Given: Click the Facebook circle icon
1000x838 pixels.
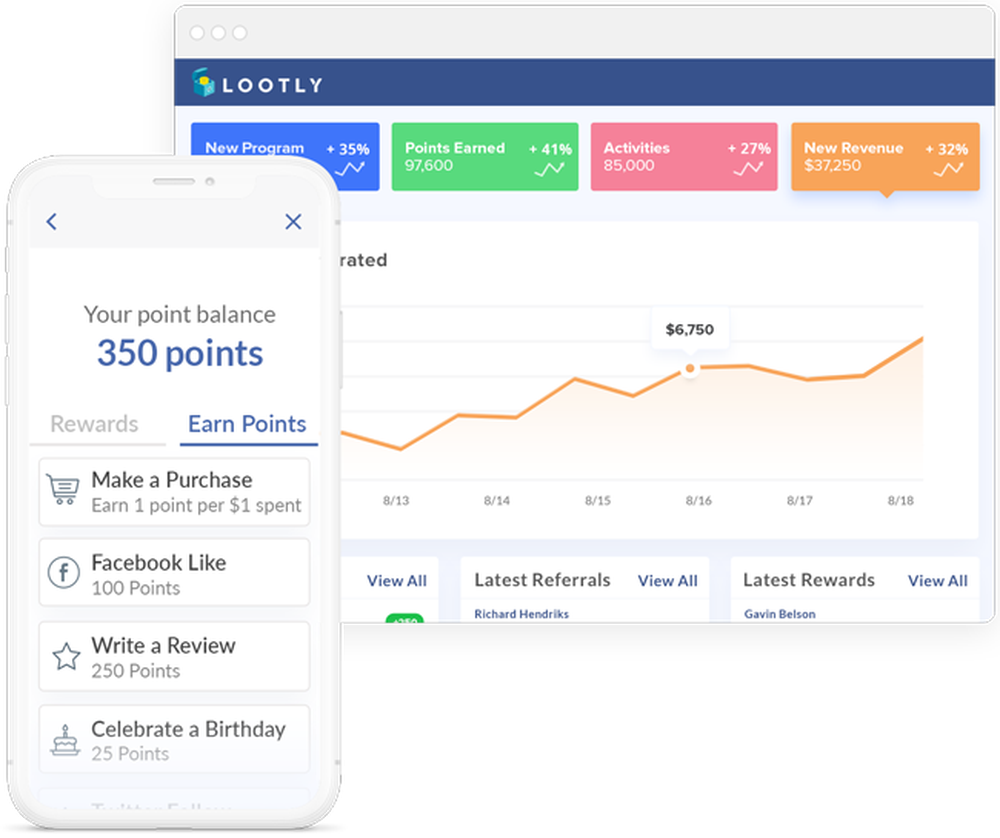Looking at the screenshot, I should pos(64,573).
